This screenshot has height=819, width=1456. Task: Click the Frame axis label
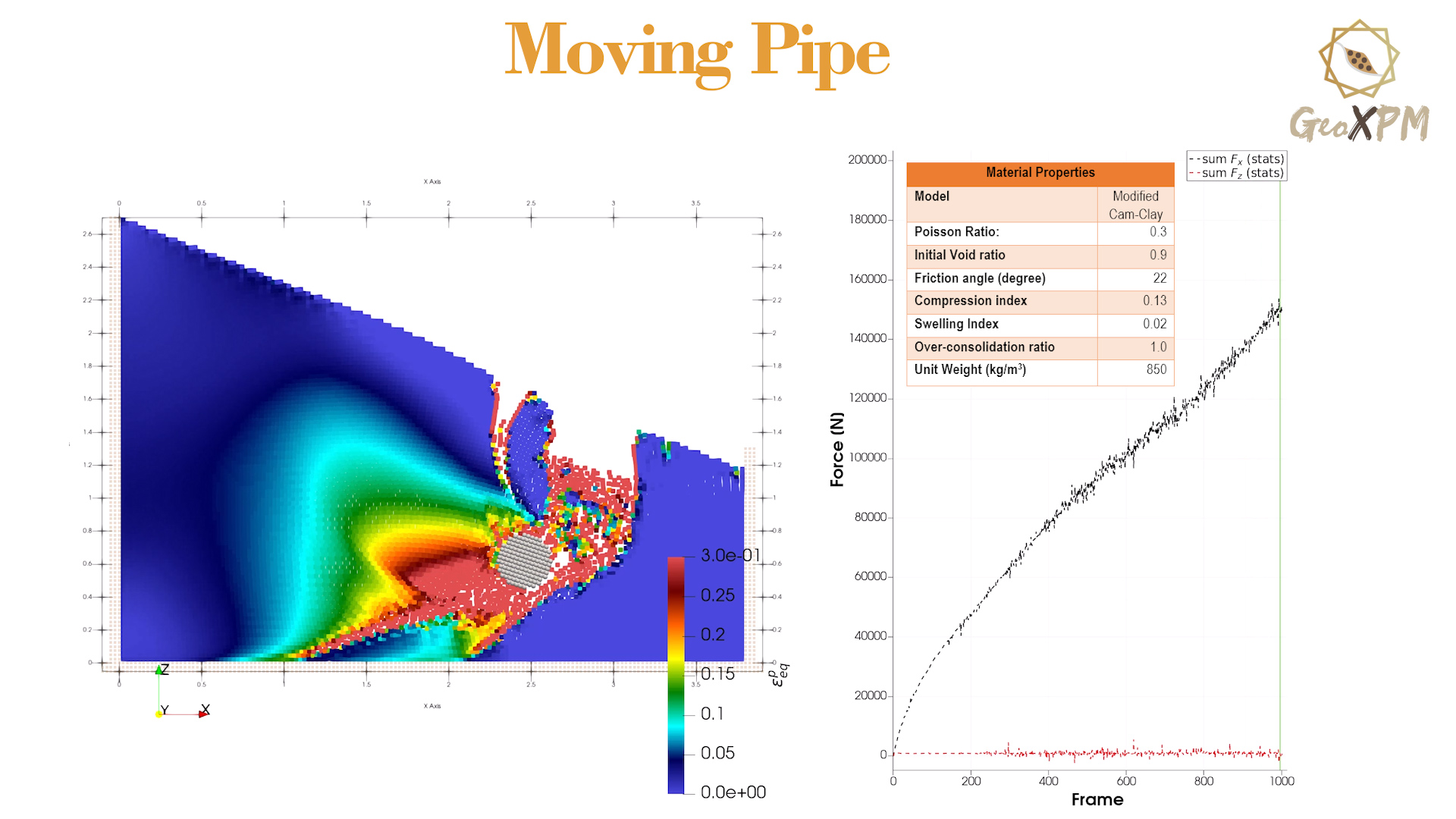click(1097, 799)
